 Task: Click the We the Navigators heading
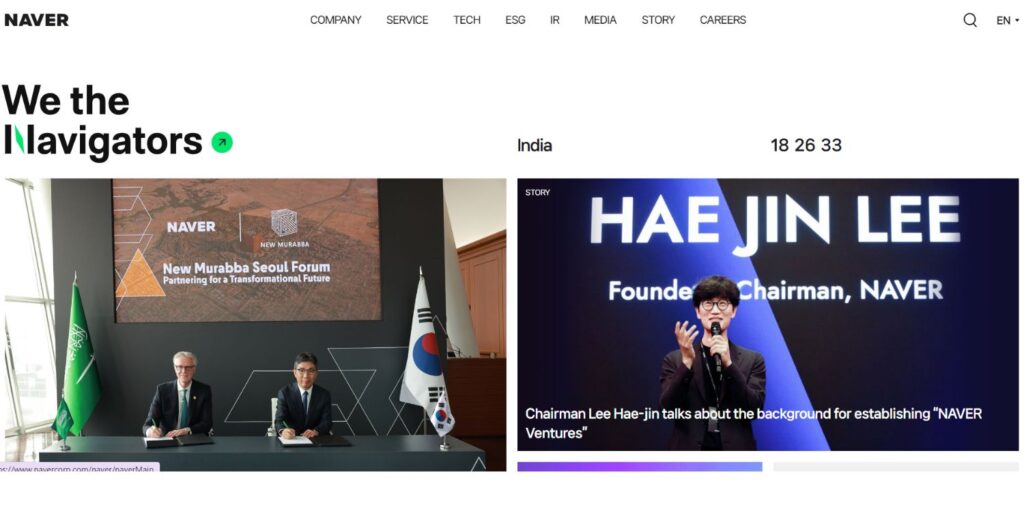click(103, 121)
